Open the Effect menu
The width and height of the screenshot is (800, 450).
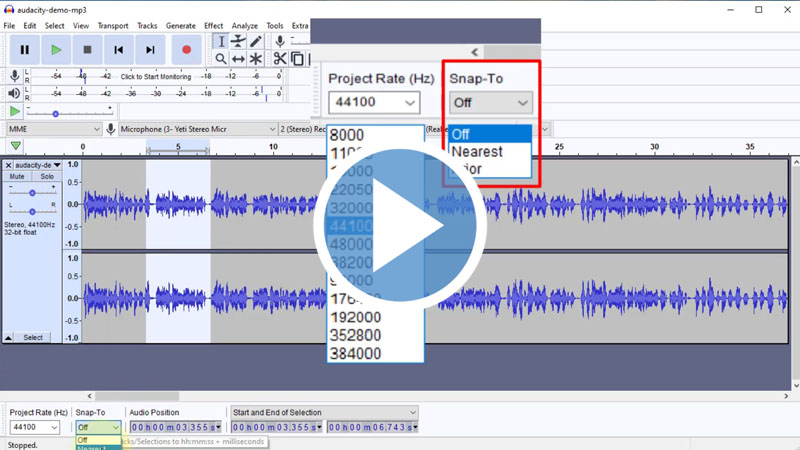pos(213,25)
